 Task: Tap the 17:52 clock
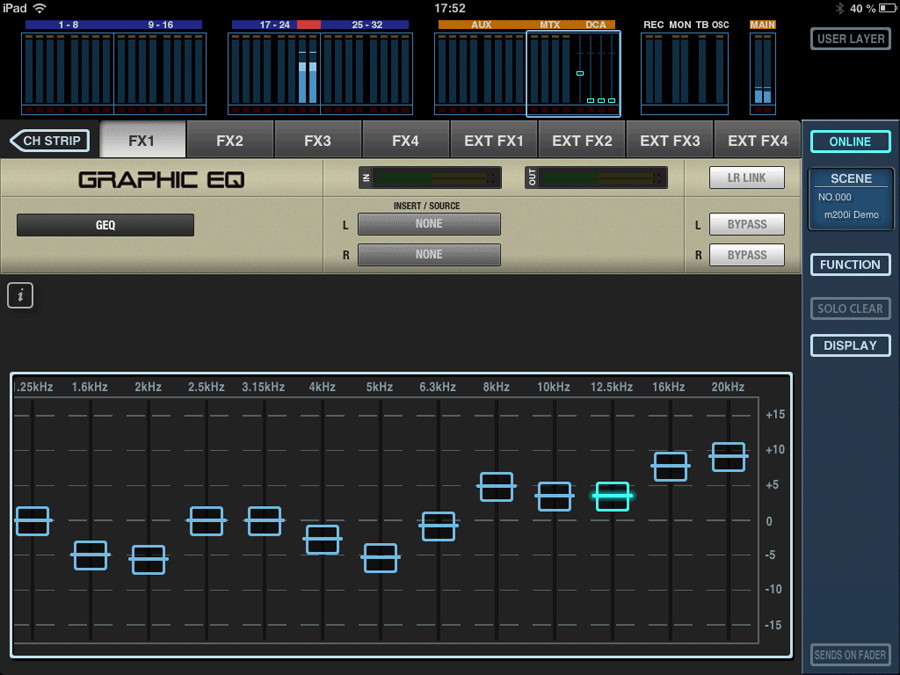click(x=450, y=8)
